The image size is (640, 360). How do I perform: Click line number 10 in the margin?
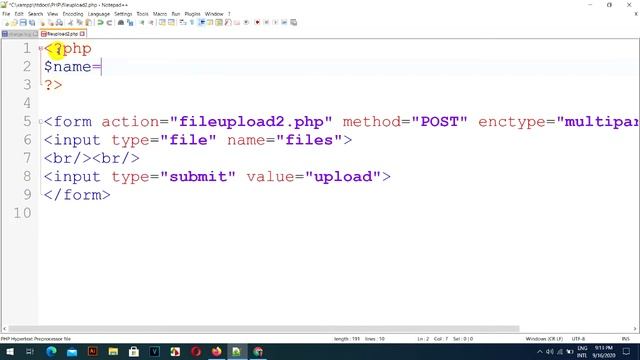[22, 213]
